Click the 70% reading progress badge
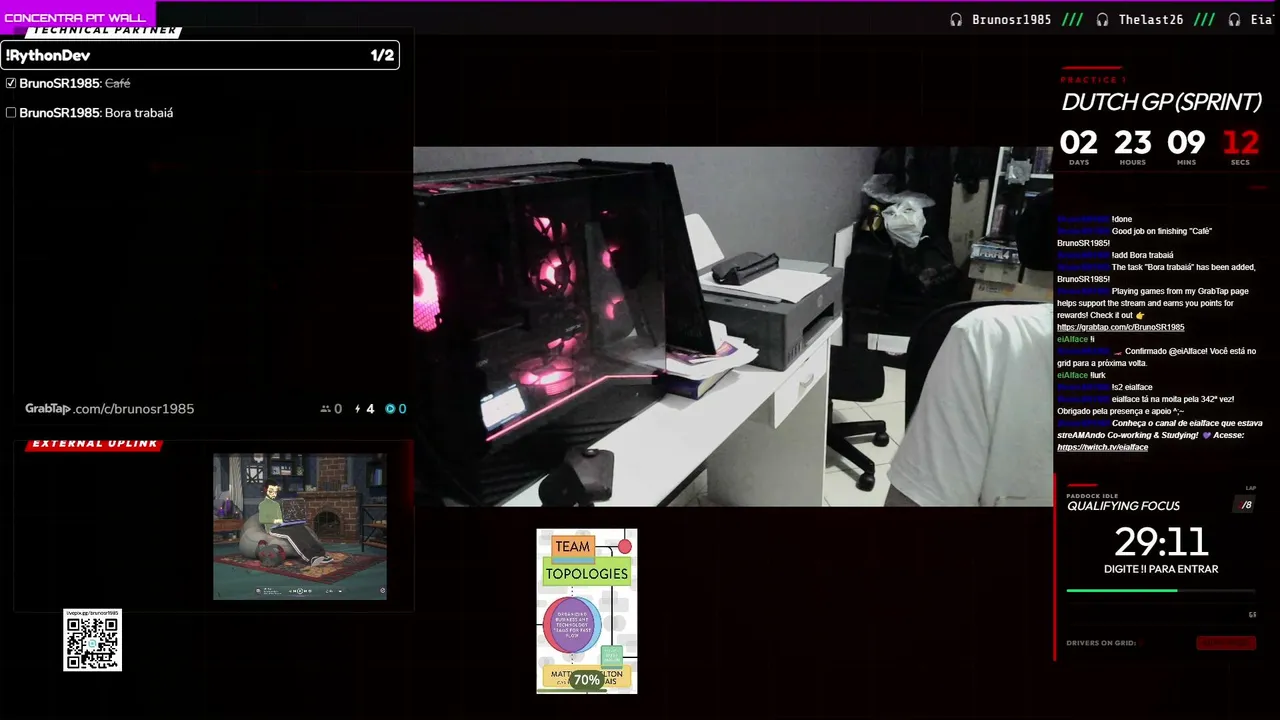 (x=587, y=680)
